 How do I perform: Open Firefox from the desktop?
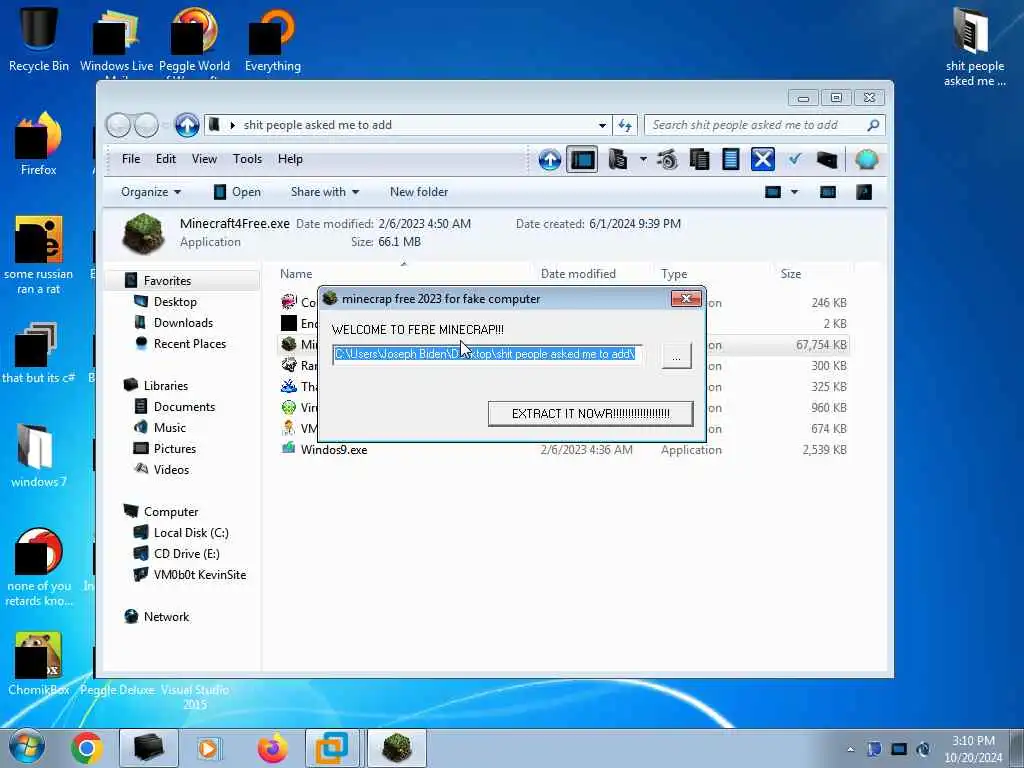pos(39,144)
